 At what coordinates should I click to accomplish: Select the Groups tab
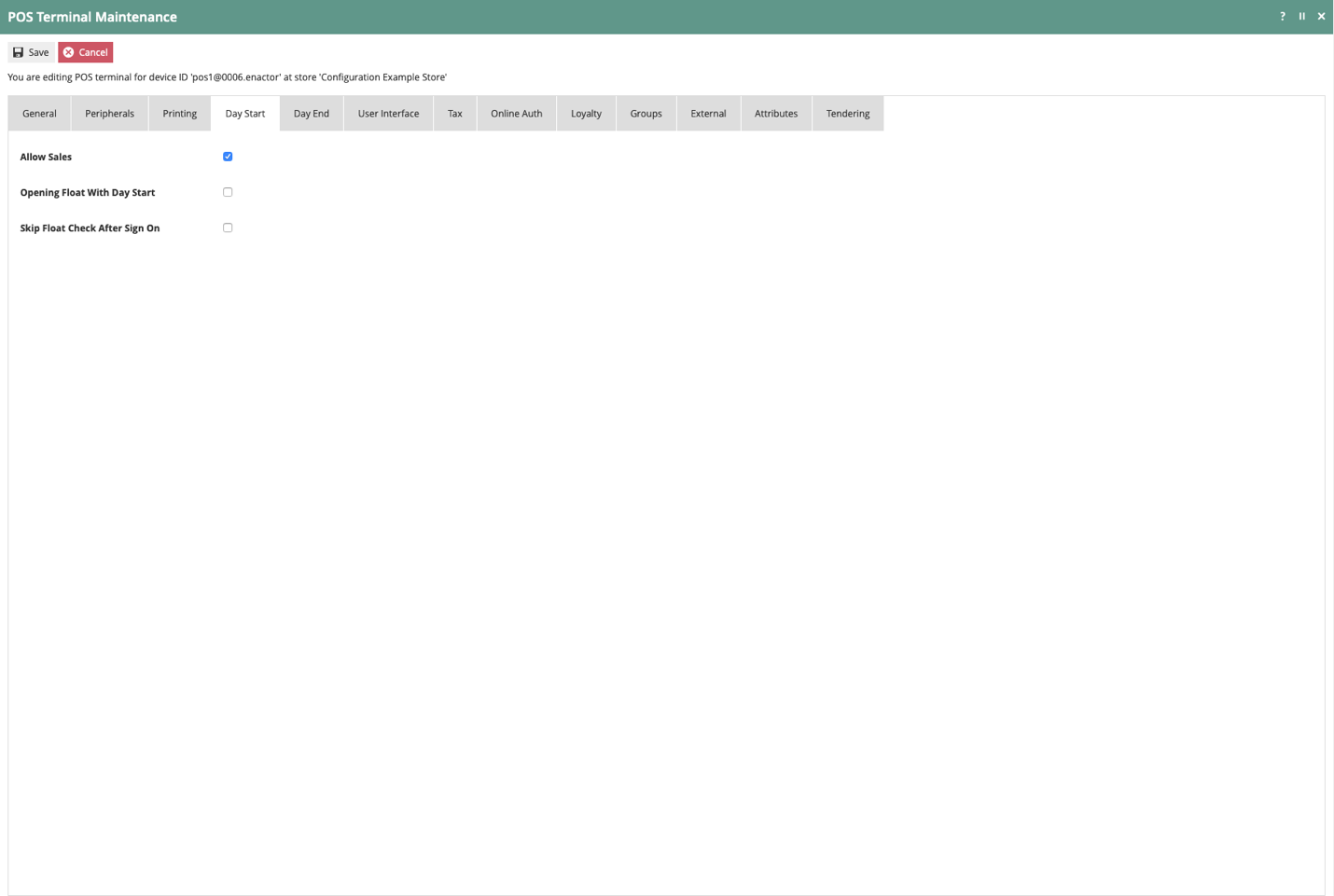point(646,114)
